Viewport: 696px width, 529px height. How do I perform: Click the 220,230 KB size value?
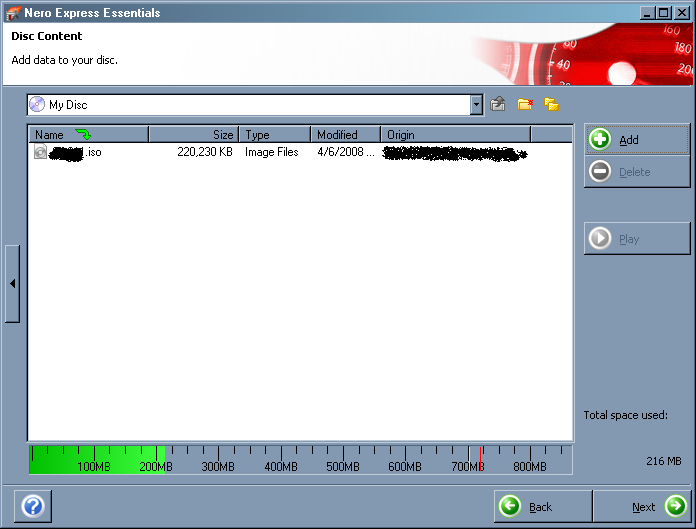pyautogui.click(x=205, y=152)
